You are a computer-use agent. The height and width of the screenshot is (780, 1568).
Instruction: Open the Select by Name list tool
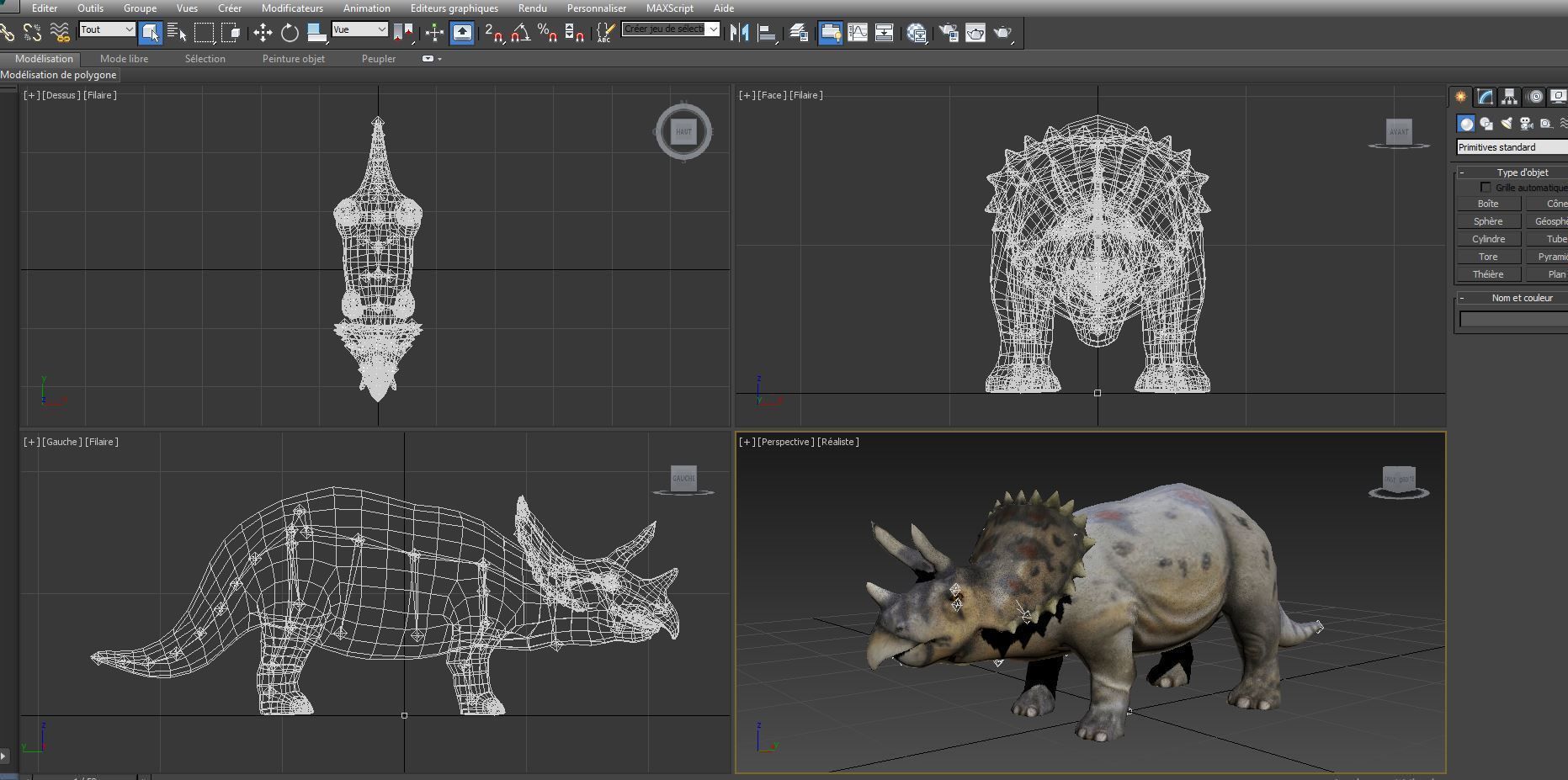177,33
